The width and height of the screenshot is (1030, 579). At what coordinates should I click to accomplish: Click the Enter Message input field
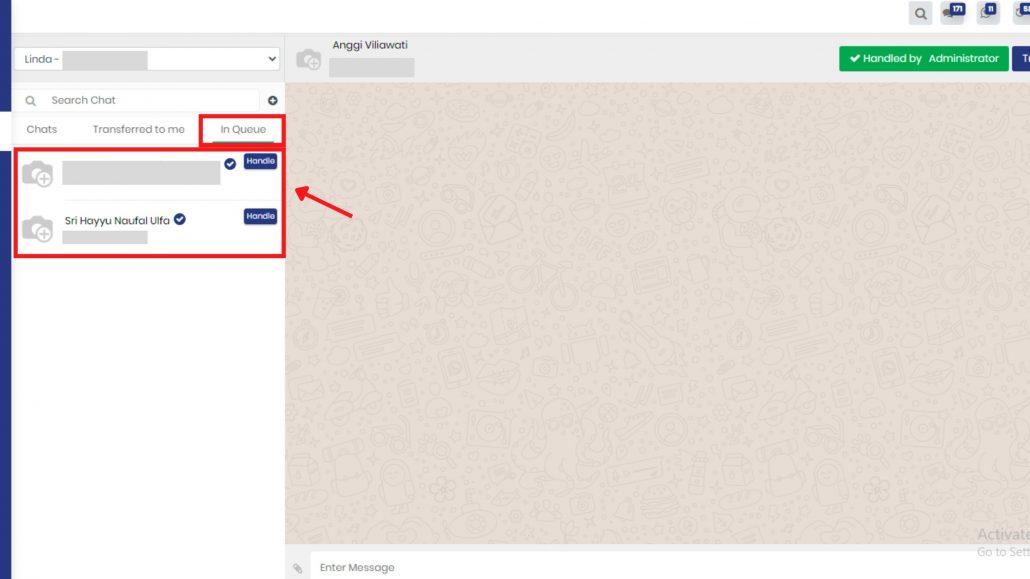coord(670,567)
